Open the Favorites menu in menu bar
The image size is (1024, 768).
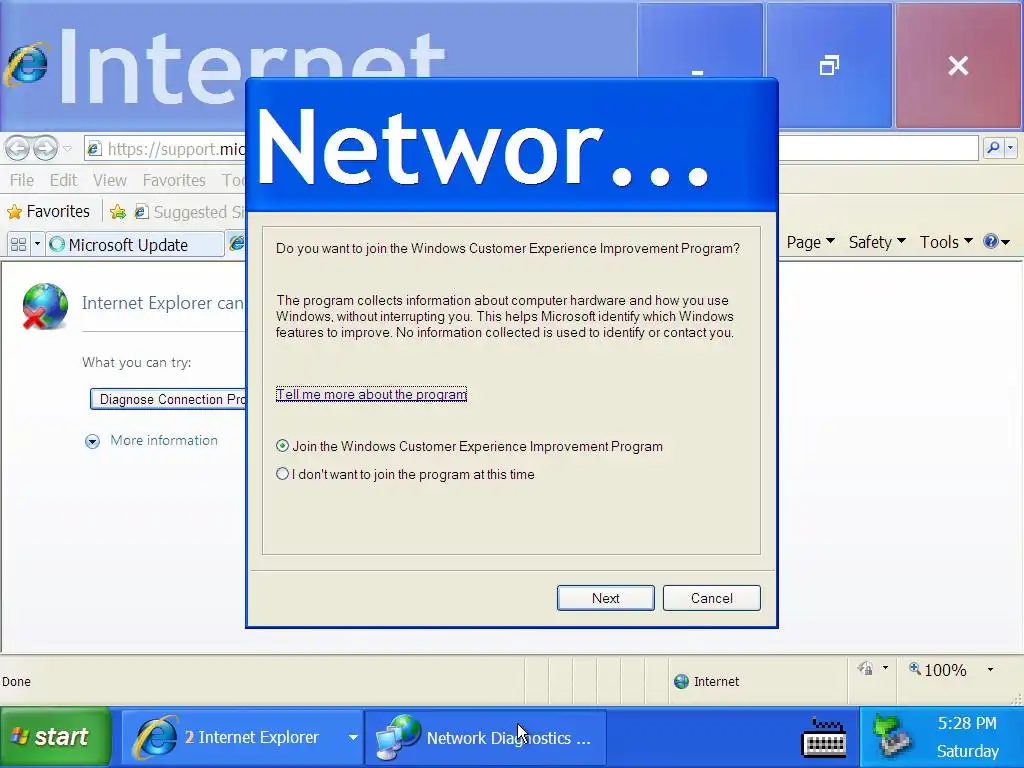tap(174, 180)
